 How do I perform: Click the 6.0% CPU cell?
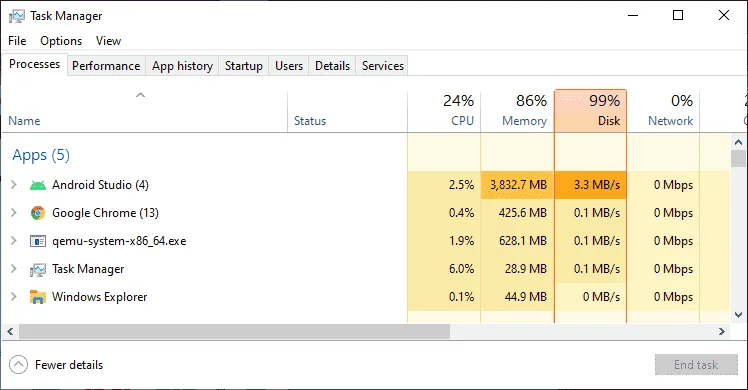click(444, 269)
